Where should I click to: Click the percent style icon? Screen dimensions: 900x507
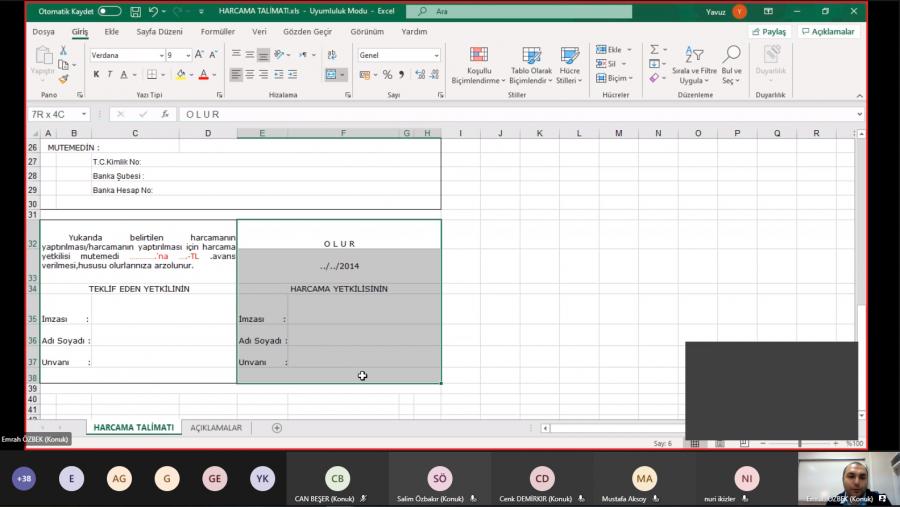point(387,75)
